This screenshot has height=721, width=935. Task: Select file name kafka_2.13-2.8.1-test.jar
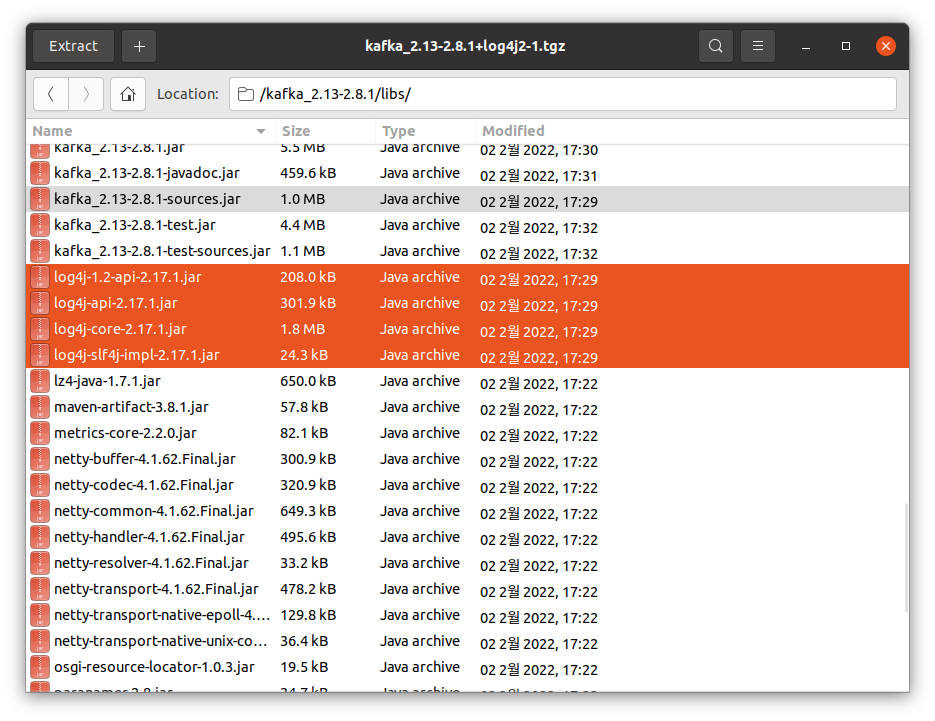tap(135, 225)
